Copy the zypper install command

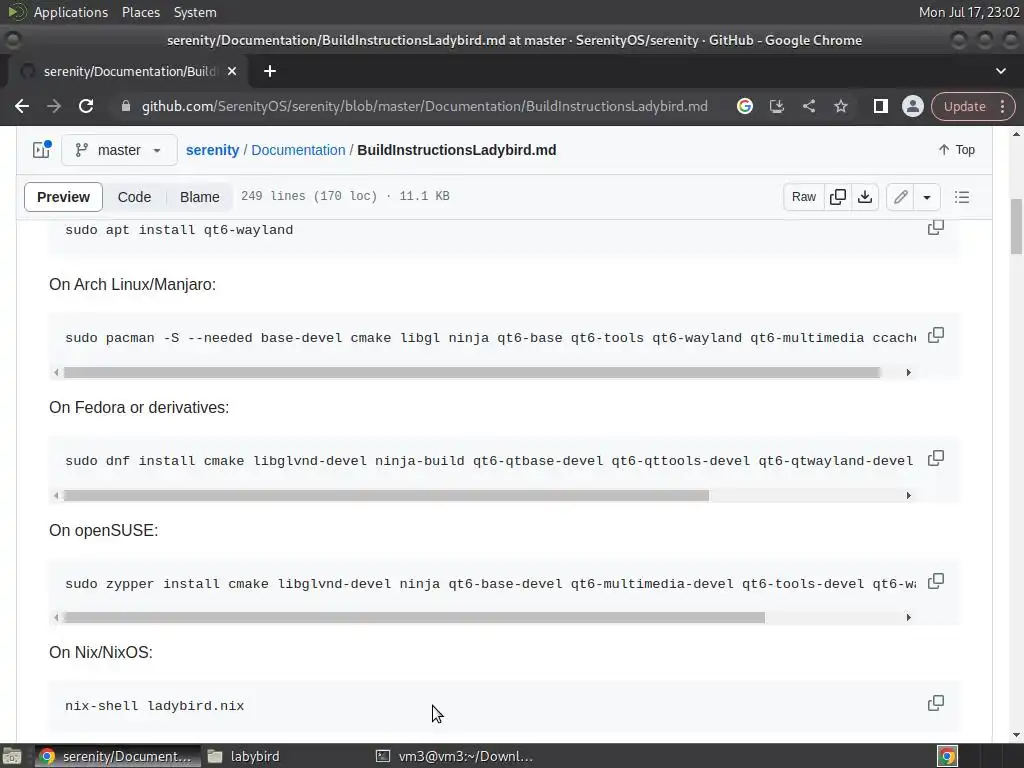tap(936, 581)
